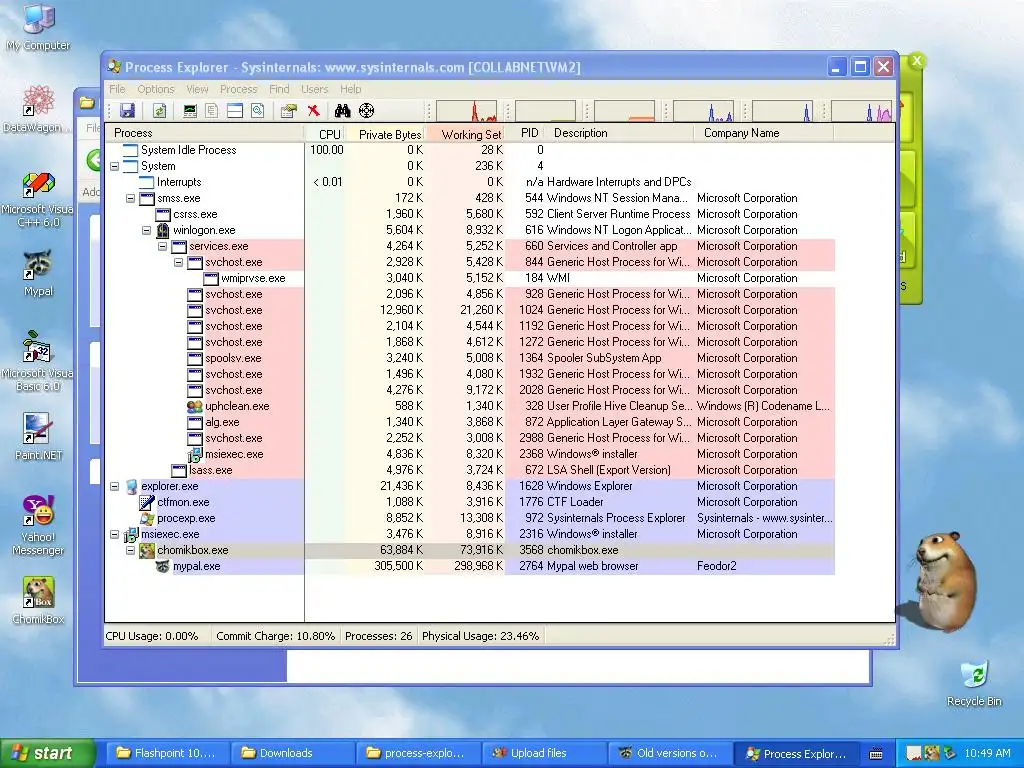Open the File menu

click(117, 89)
